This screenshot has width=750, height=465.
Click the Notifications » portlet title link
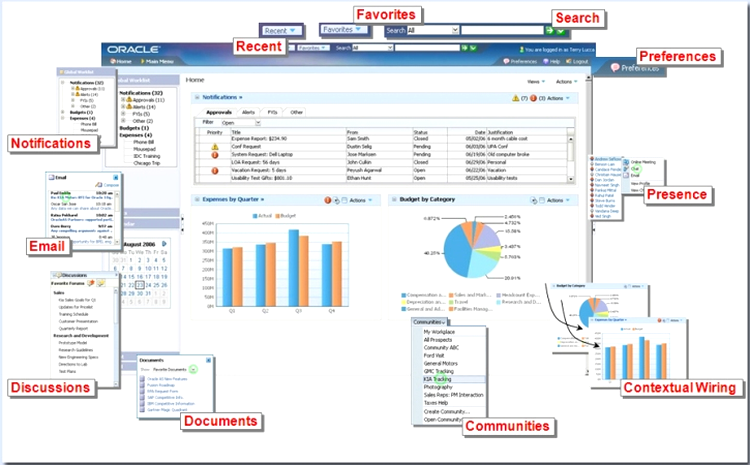click(222, 97)
